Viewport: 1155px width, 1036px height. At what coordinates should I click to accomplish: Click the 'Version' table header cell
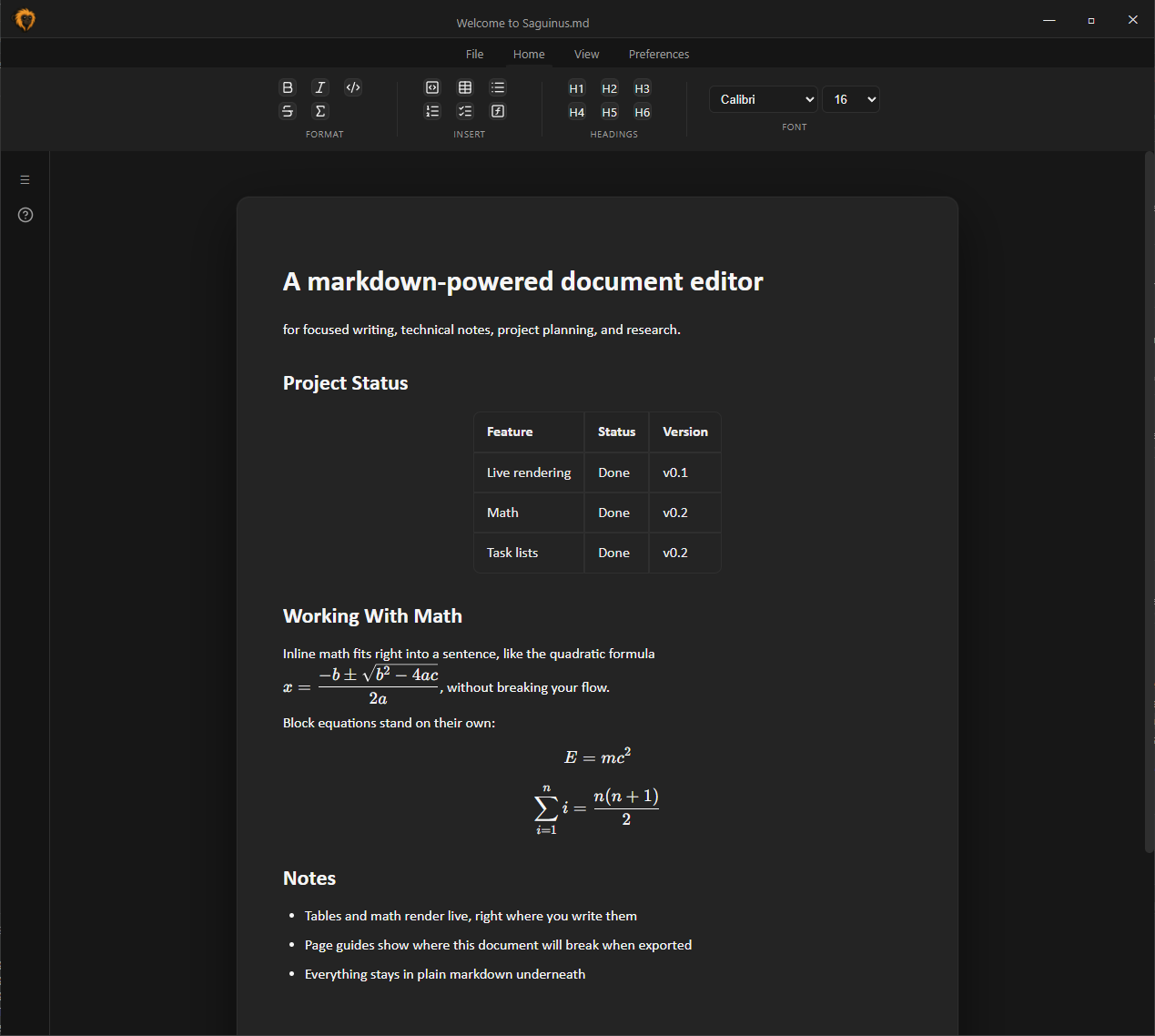pos(685,432)
